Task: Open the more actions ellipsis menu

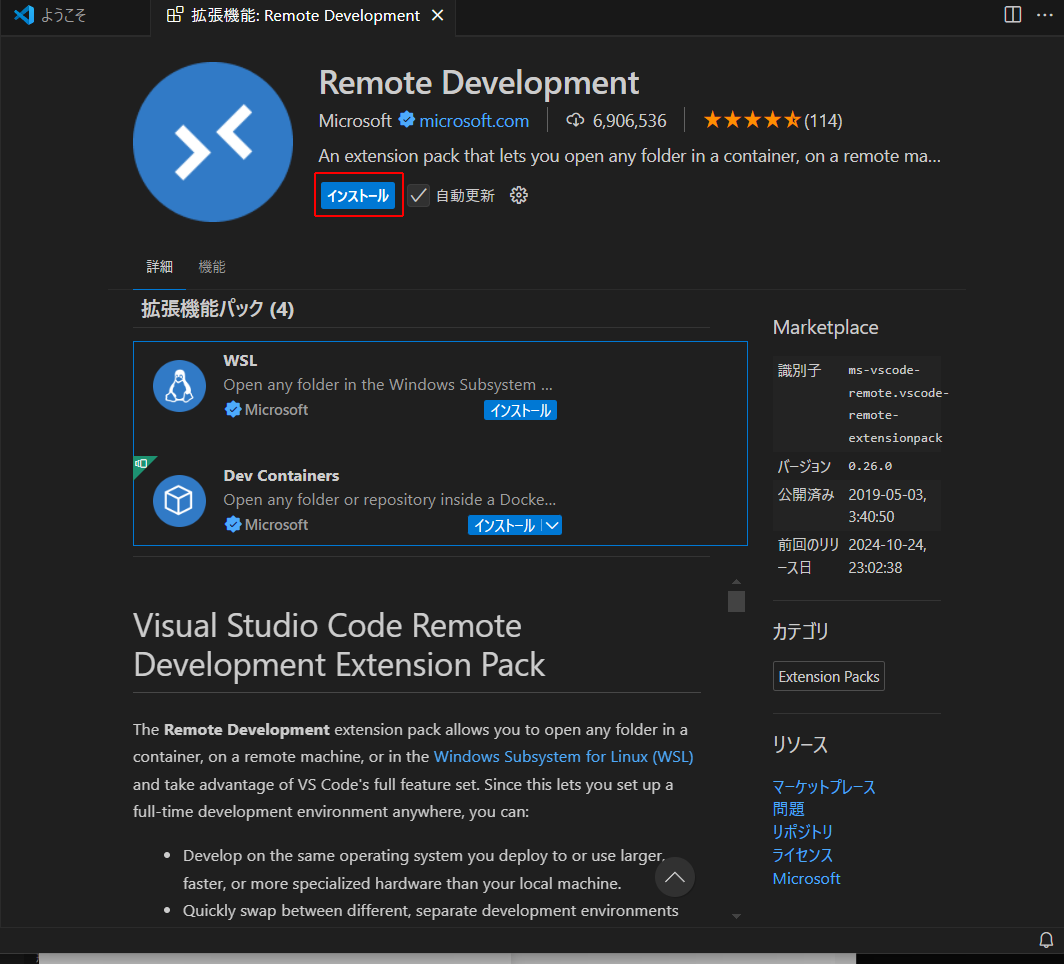Action: pyautogui.click(x=1045, y=14)
